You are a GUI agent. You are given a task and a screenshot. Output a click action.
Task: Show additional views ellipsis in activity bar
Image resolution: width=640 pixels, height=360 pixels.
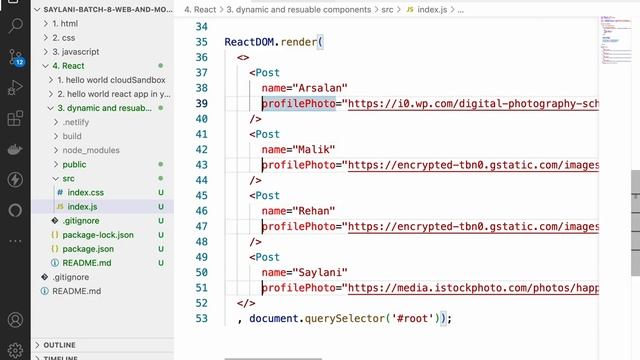[15, 241]
